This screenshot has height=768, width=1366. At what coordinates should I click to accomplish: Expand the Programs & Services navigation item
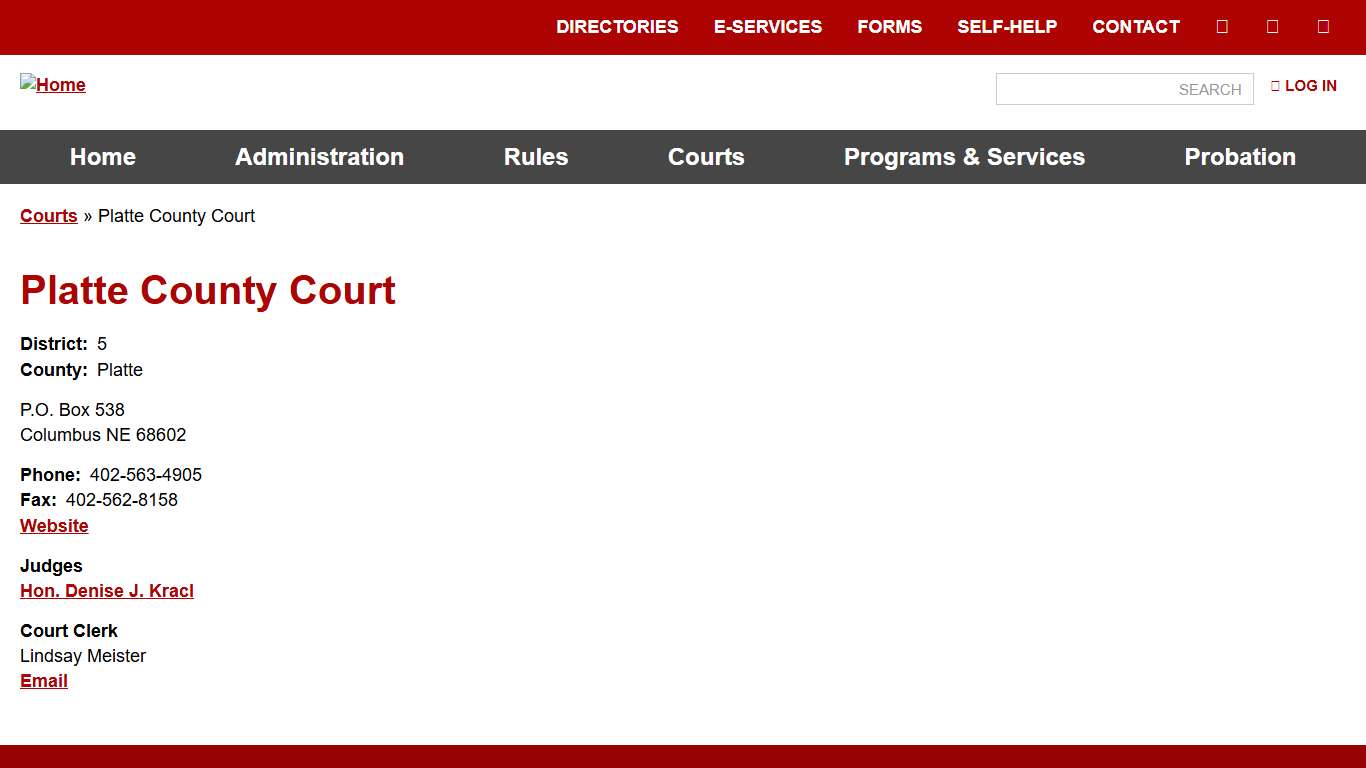pos(964,157)
